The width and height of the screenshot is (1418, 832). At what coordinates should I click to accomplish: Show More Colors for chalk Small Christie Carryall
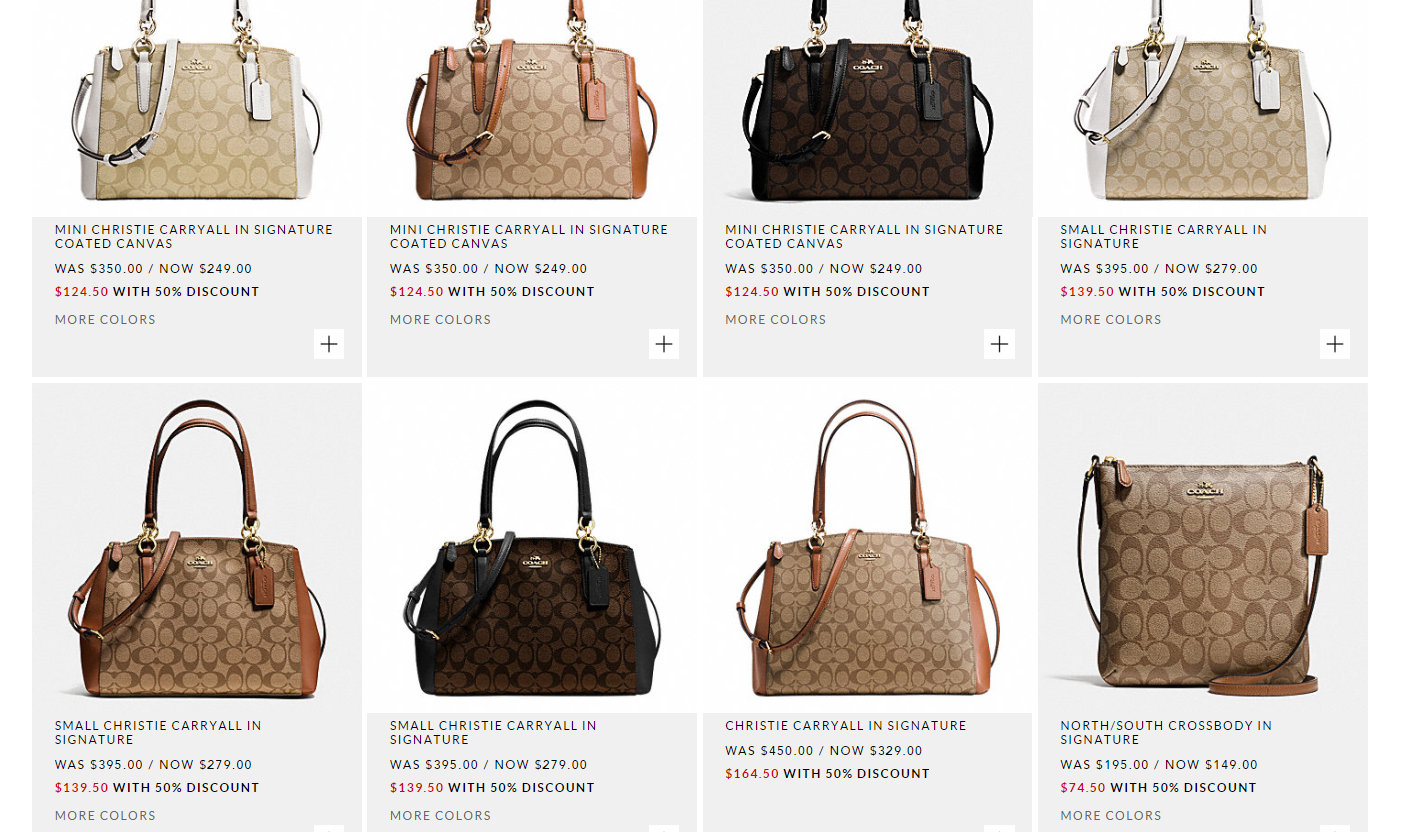click(x=1111, y=320)
